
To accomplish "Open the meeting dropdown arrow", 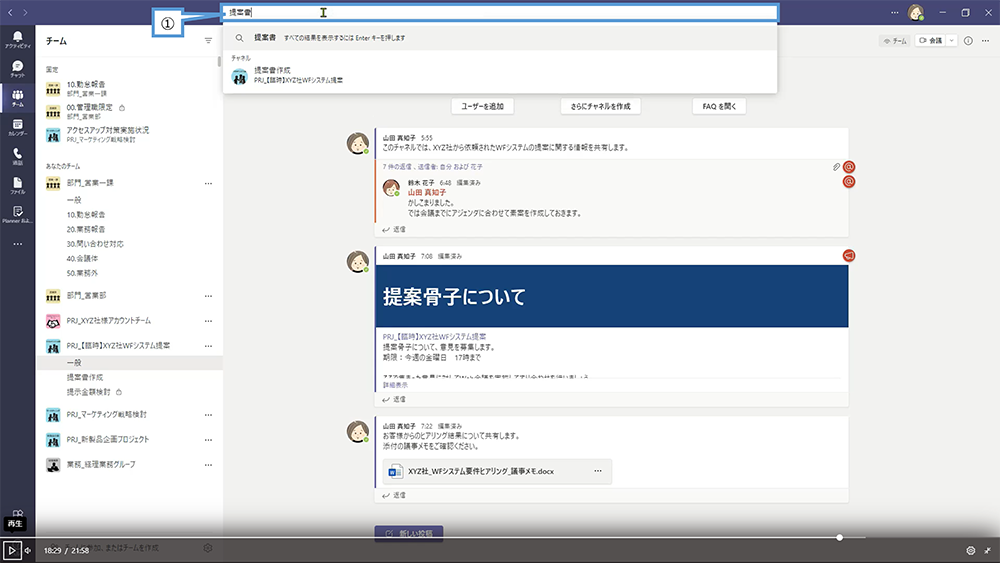I will [x=951, y=41].
